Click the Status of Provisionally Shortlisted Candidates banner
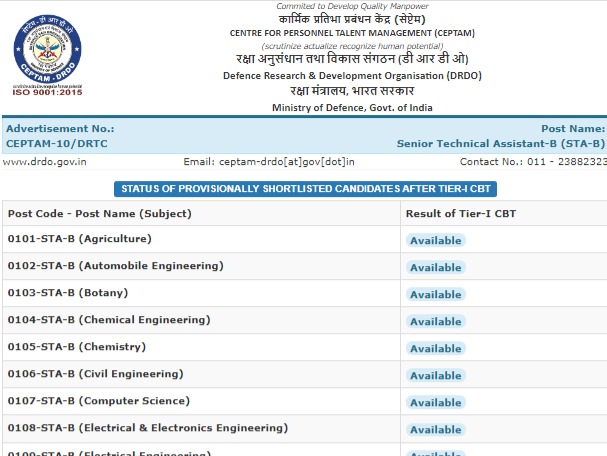The width and height of the screenshot is (607, 456). coord(305,189)
